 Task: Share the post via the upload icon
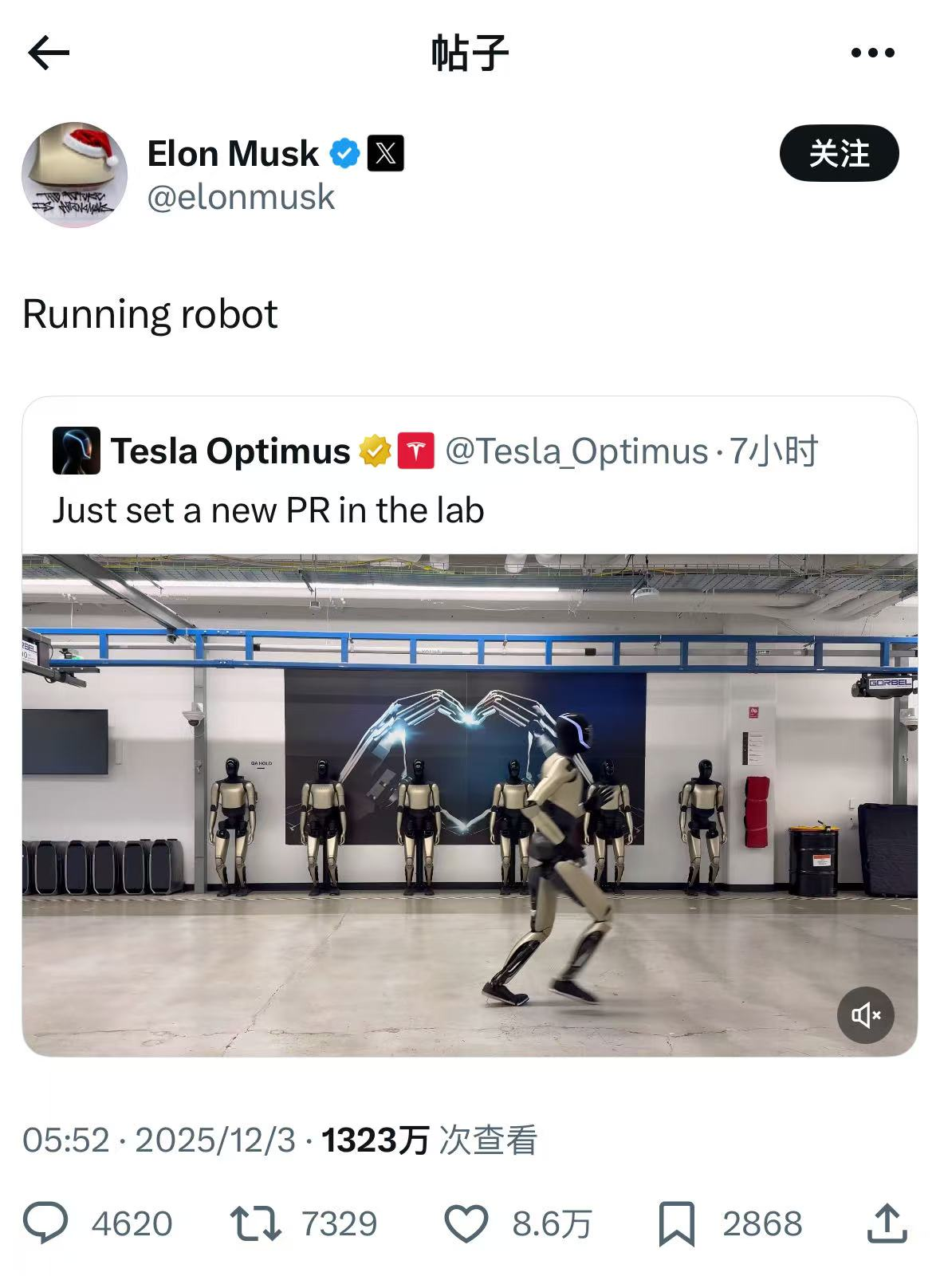[x=887, y=1223]
